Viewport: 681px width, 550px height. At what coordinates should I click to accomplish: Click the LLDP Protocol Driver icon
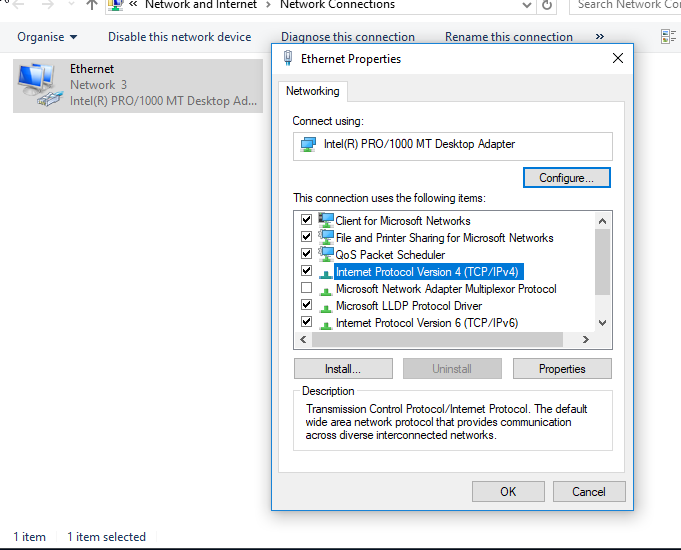pos(326,308)
